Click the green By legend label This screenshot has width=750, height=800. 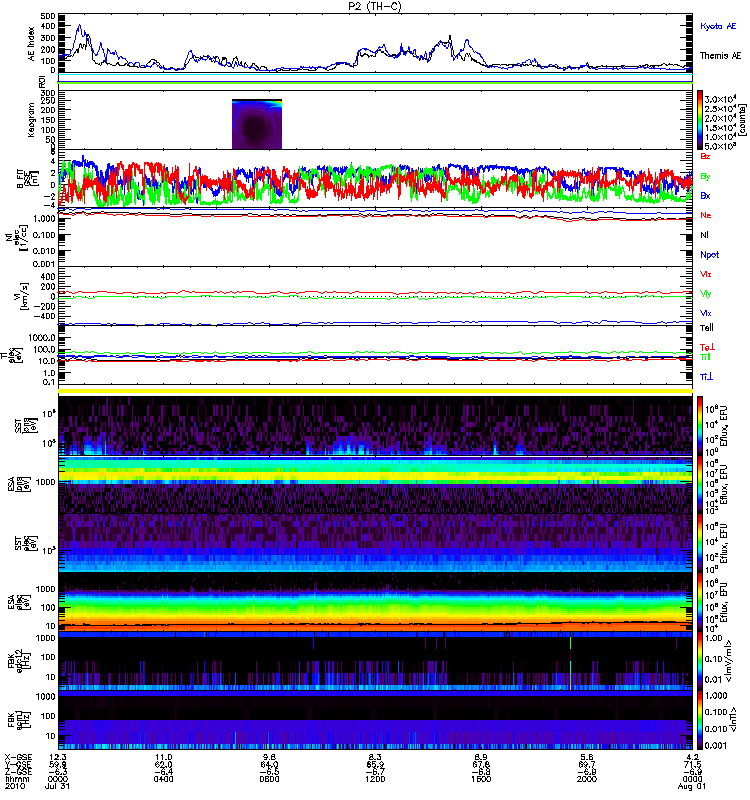(705, 176)
